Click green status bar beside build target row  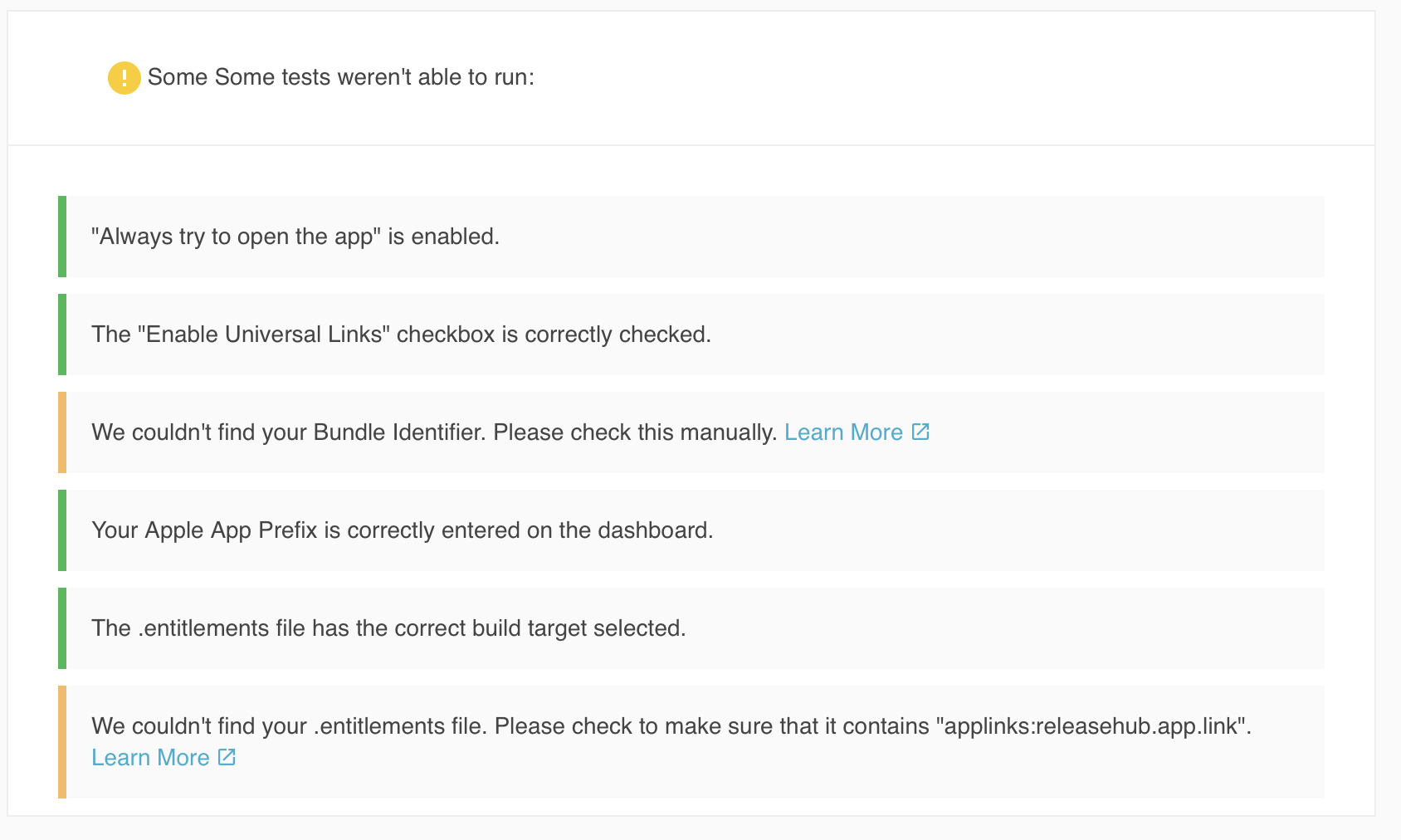pos(62,628)
